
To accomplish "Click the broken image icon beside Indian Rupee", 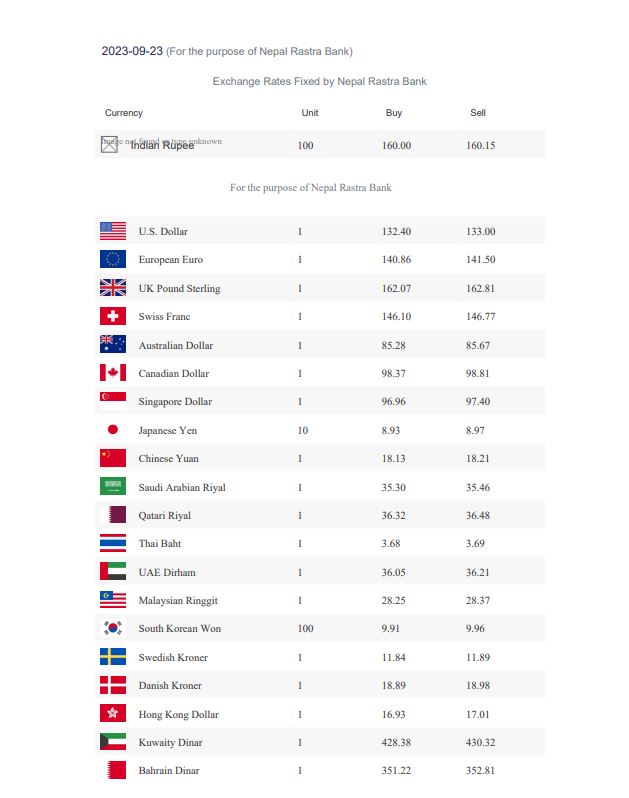I will coord(109,144).
